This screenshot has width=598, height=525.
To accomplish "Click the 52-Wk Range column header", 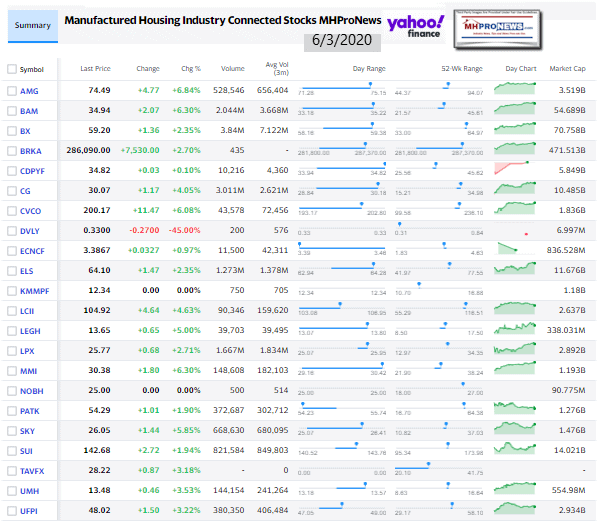I will (462, 69).
